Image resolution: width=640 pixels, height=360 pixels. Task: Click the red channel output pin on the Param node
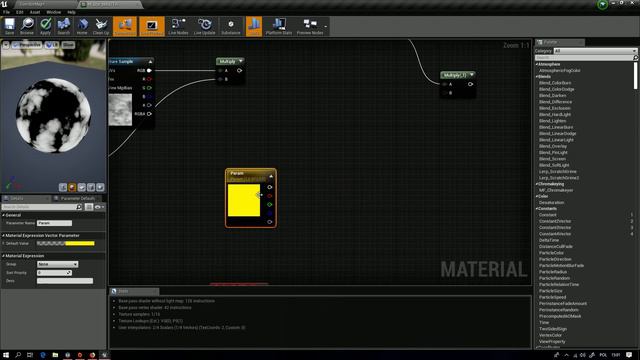(269, 196)
